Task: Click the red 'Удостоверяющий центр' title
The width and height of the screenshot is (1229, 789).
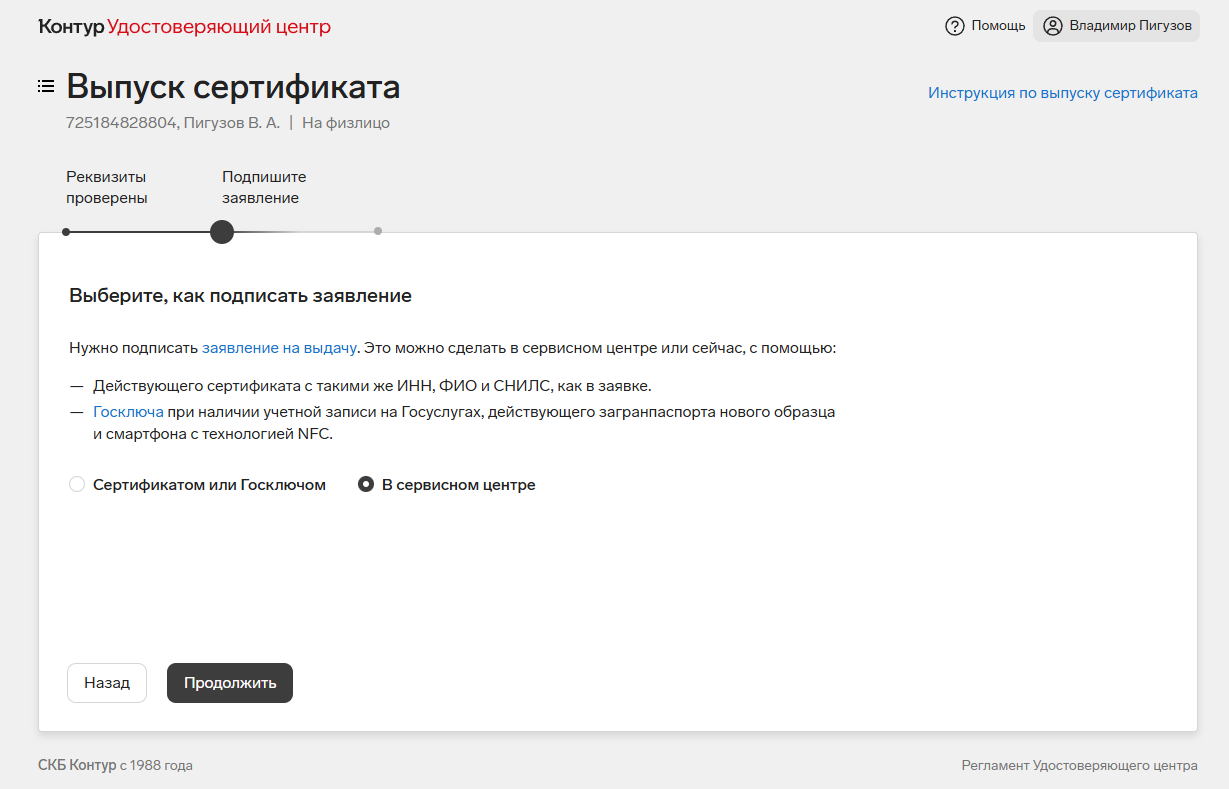Action: (219, 27)
